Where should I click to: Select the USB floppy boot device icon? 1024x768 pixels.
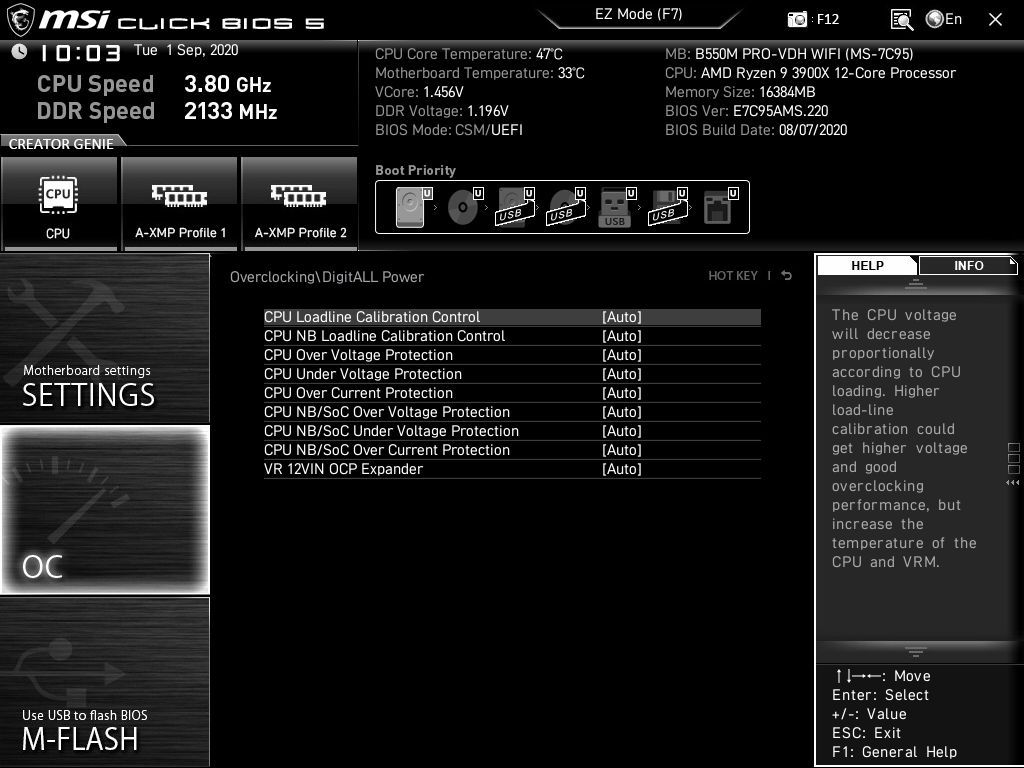point(668,207)
